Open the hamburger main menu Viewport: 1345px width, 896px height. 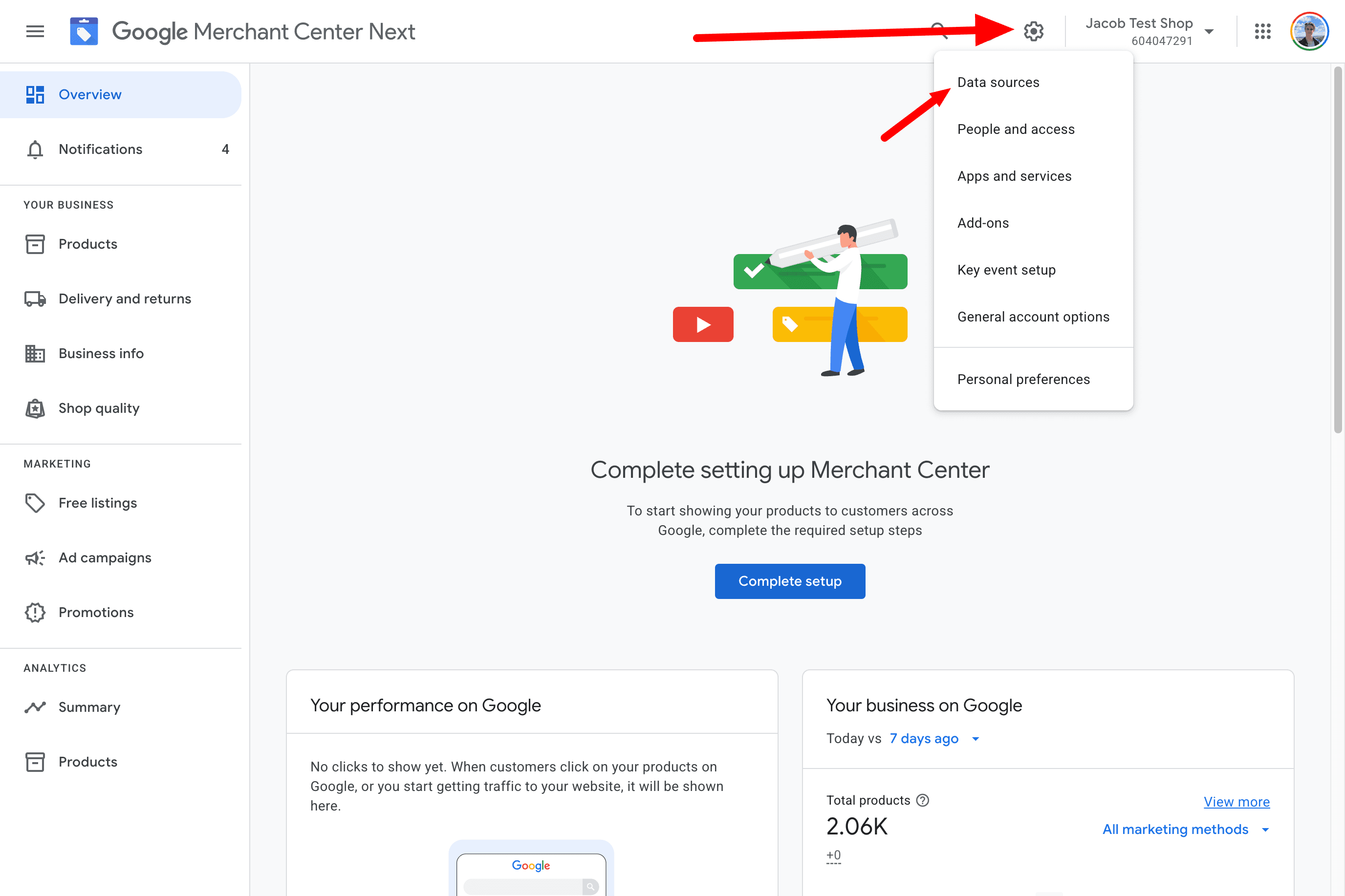[x=35, y=31]
